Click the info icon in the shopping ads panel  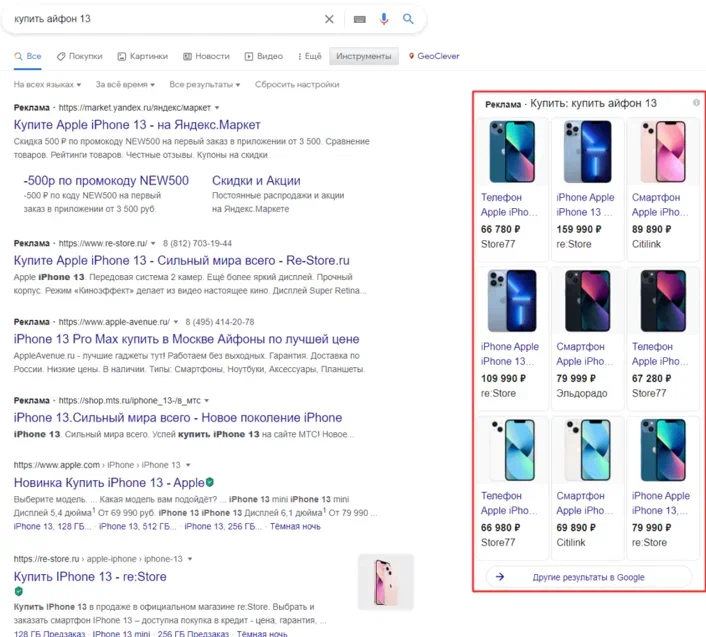click(x=696, y=103)
